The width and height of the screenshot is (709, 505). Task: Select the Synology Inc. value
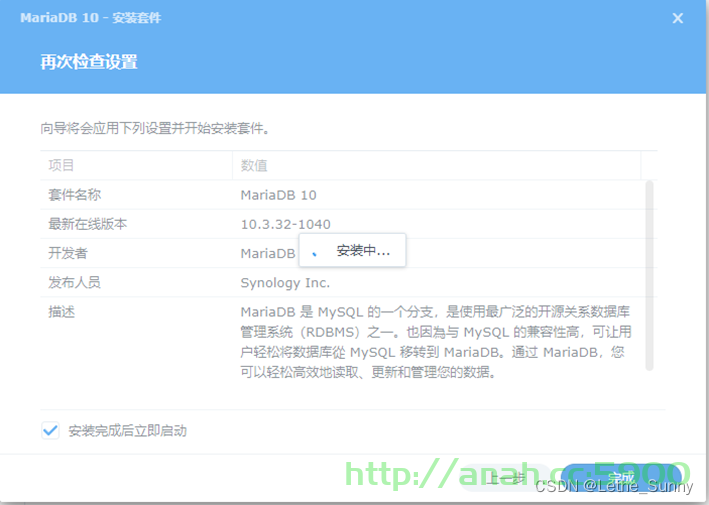click(285, 283)
